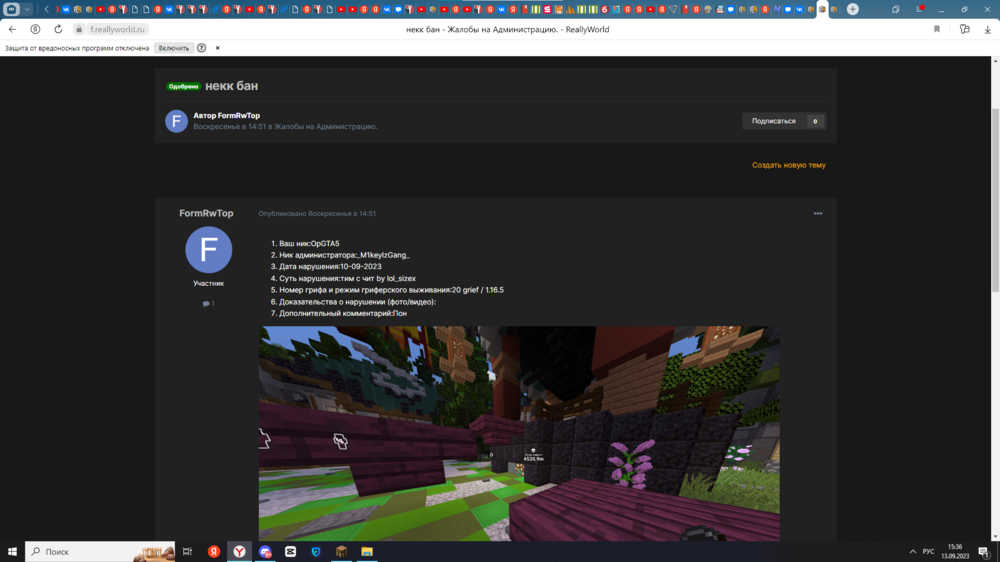Image resolution: width=1000 pixels, height=562 pixels.
Task: Open Жалобы на Администрацию forum link
Action: 326,126
